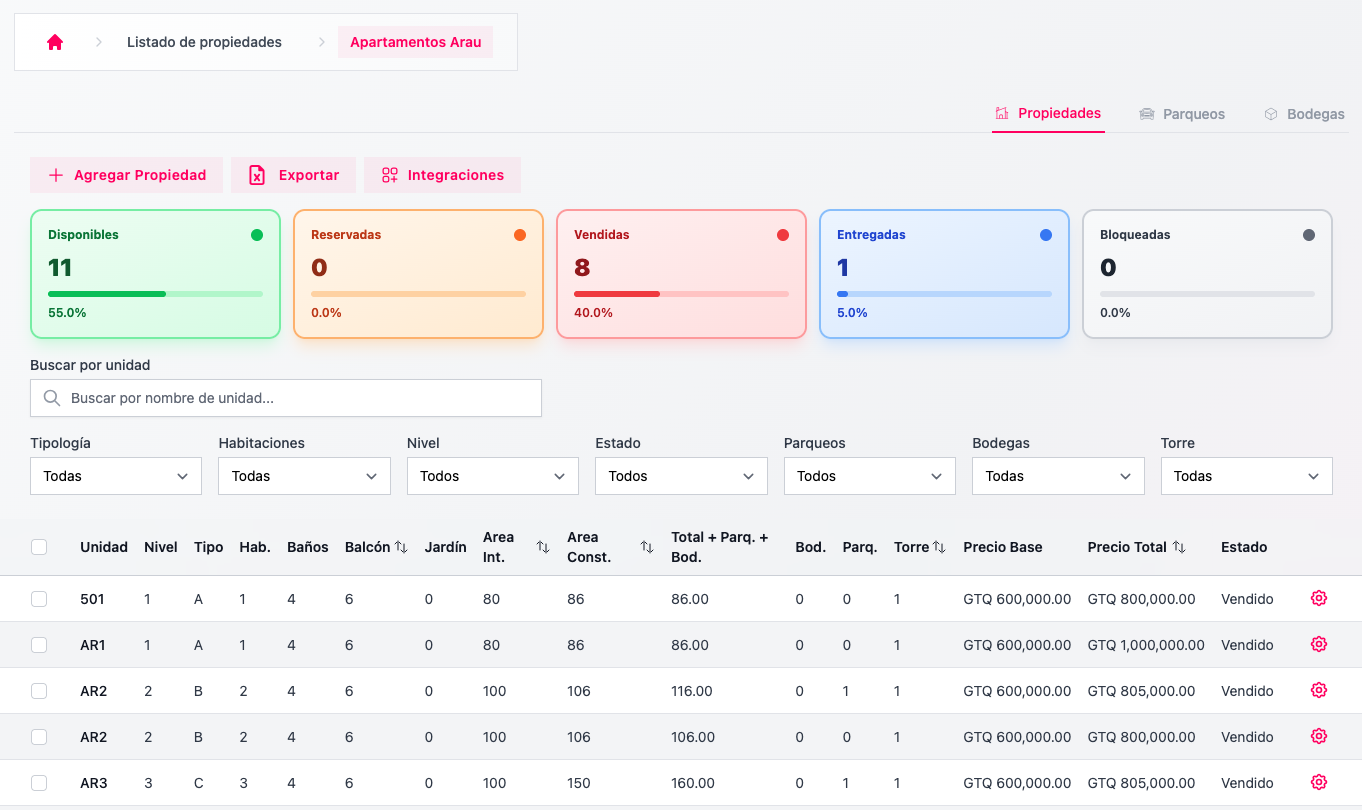
Task: Switch to the Bodegas tab
Action: click(x=1304, y=114)
